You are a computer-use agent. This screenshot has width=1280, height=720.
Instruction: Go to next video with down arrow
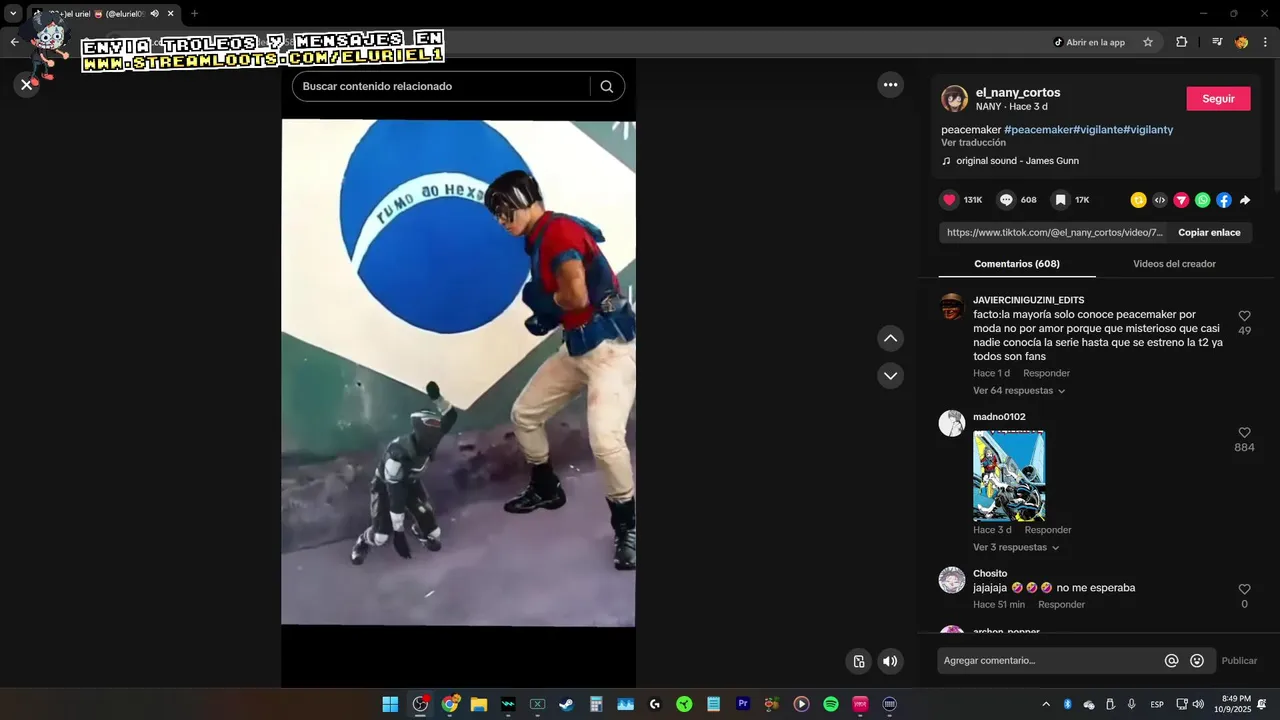891,376
